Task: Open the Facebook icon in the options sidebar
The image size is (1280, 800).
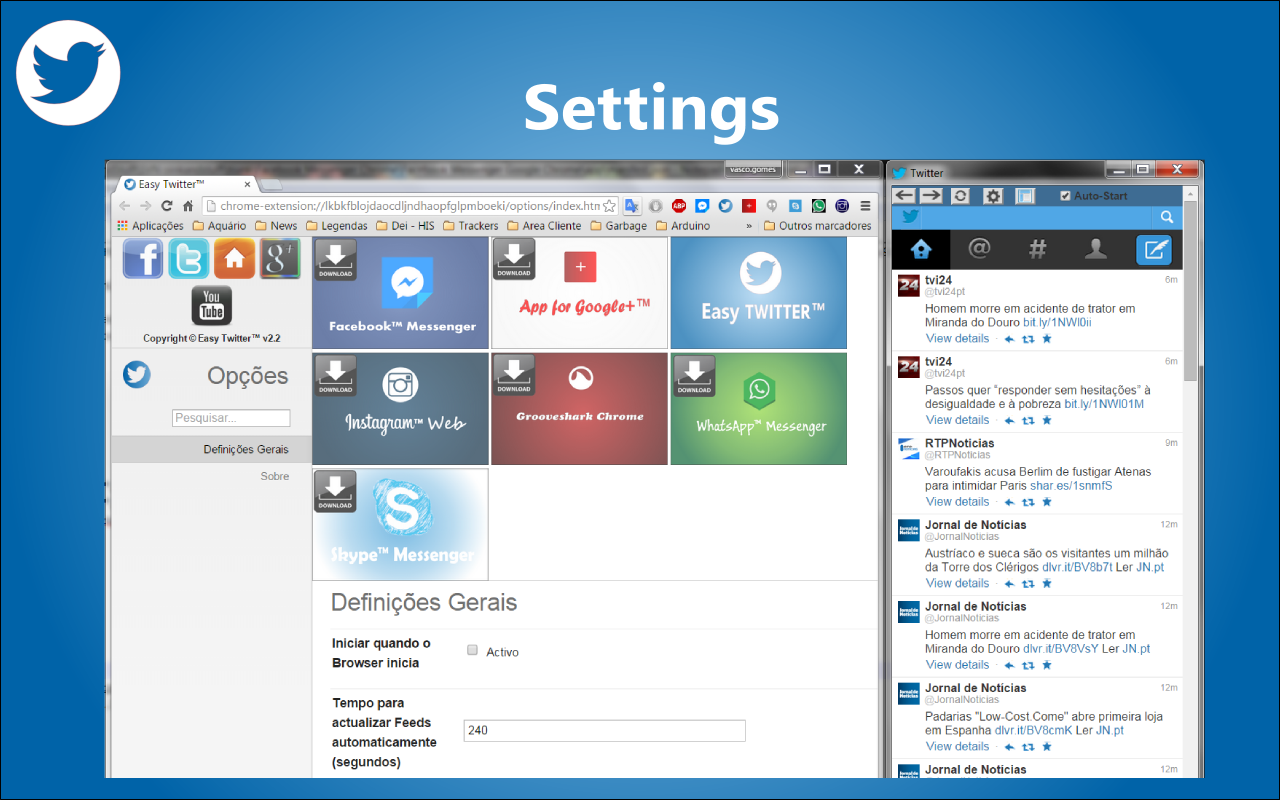Action: point(143,258)
